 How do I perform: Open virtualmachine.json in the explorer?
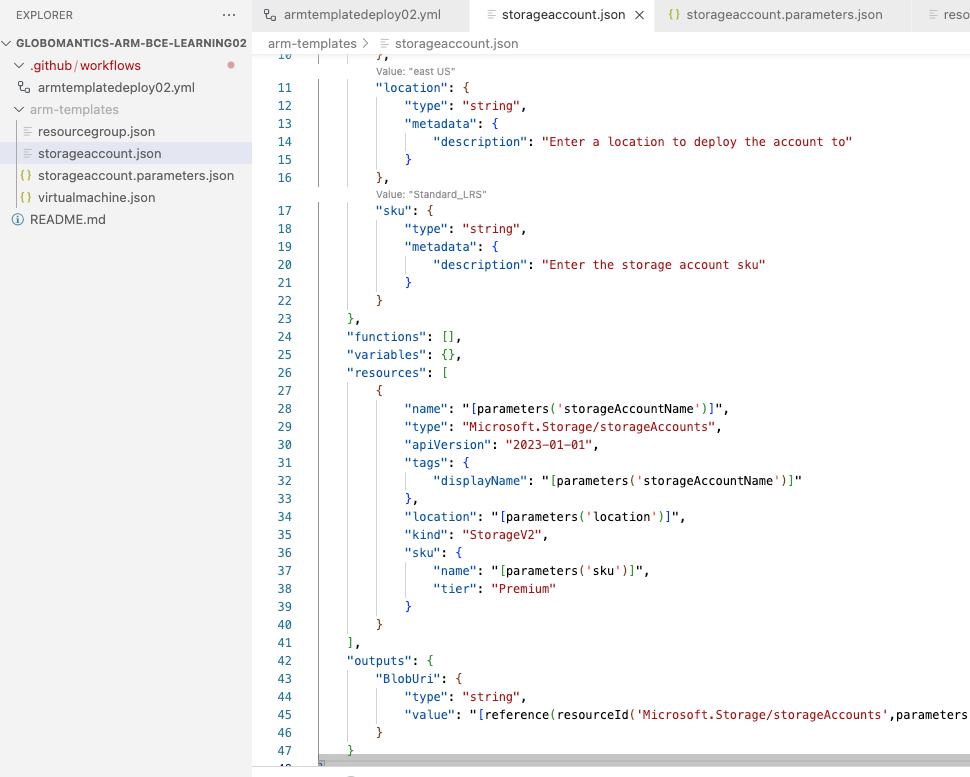click(97, 197)
